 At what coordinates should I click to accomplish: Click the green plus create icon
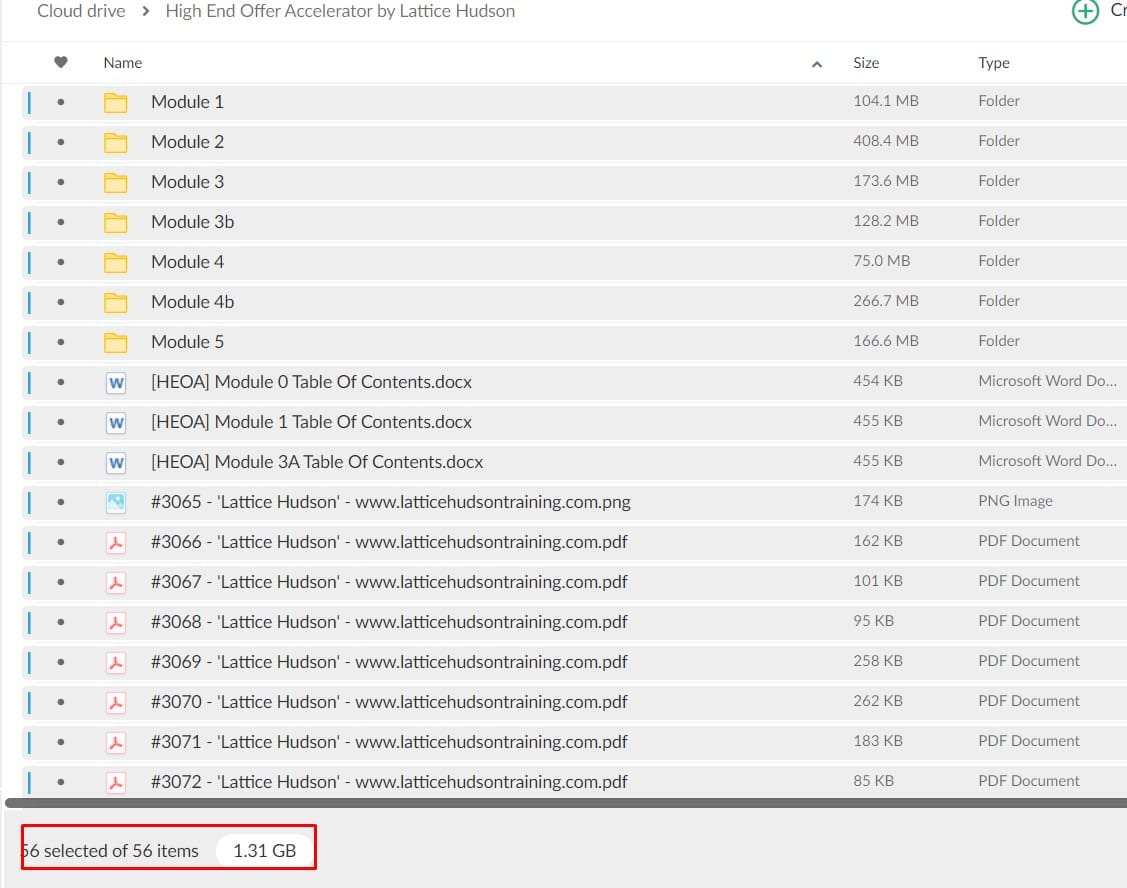[1085, 12]
